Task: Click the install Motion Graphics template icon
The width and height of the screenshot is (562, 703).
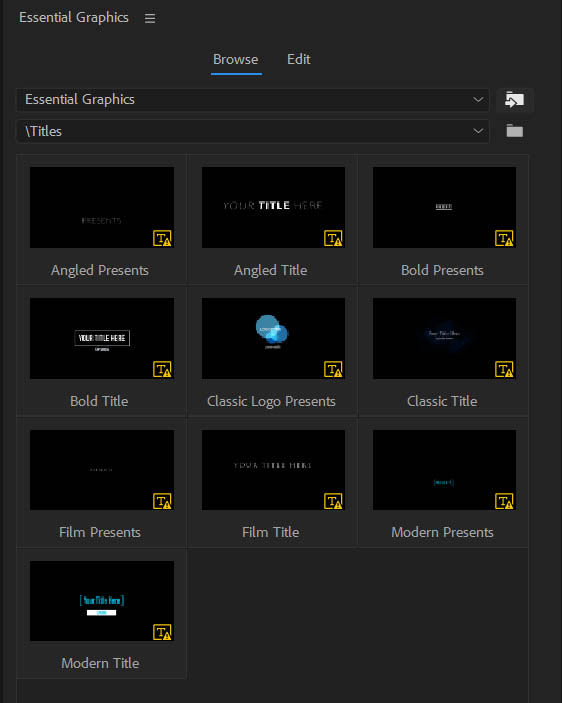Action: tap(514, 100)
